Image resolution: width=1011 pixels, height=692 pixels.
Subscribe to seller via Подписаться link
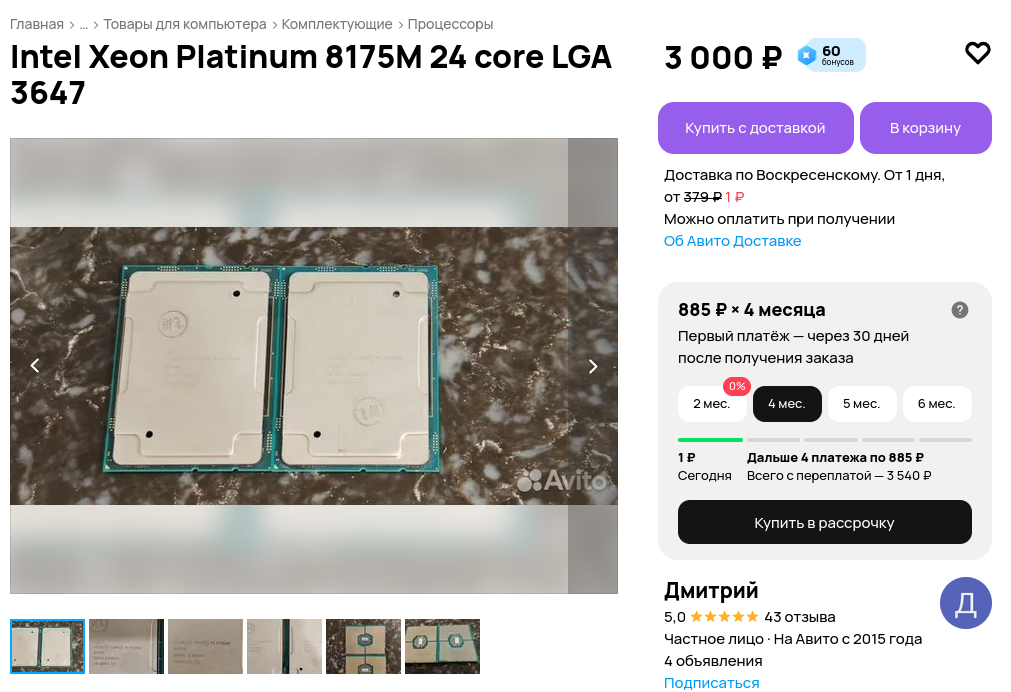click(711, 683)
